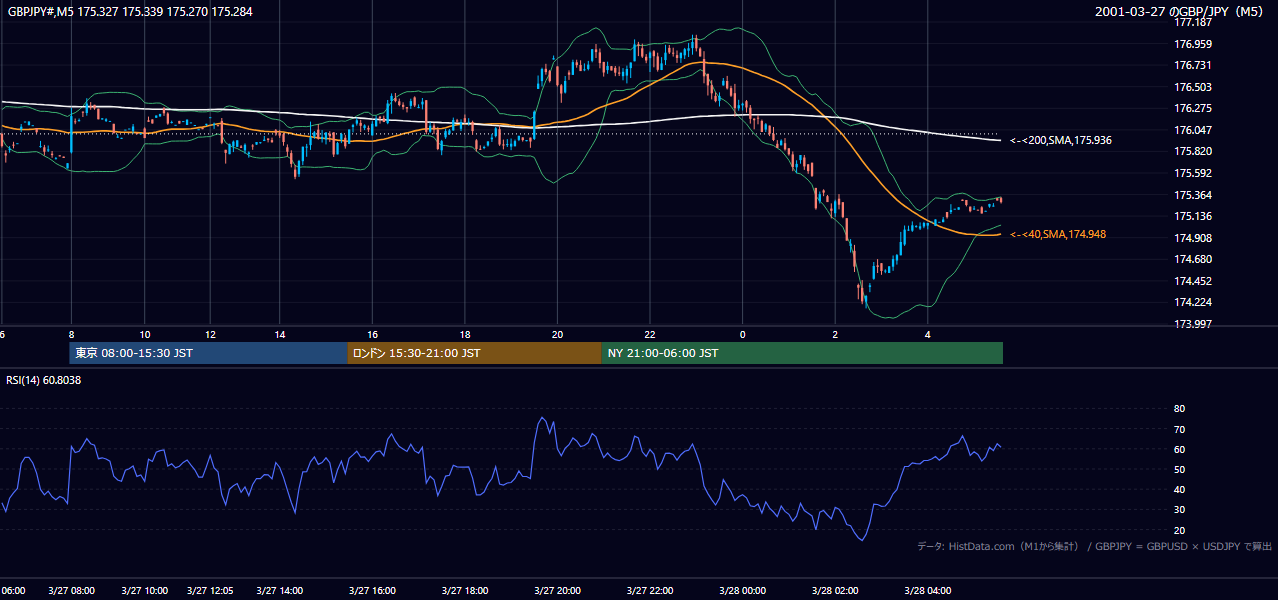
Task: Click price axis value 177.187
Action: pyautogui.click(x=1192, y=22)
